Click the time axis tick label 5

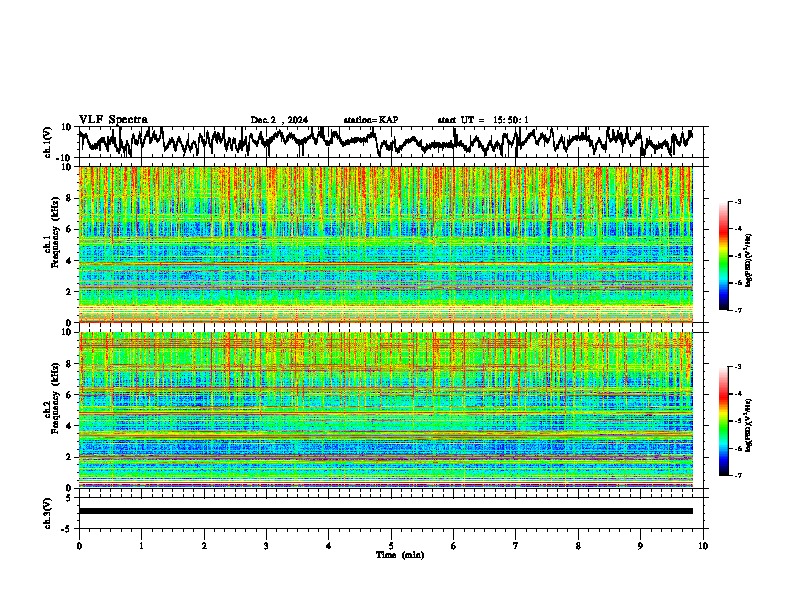coord(391,546)
